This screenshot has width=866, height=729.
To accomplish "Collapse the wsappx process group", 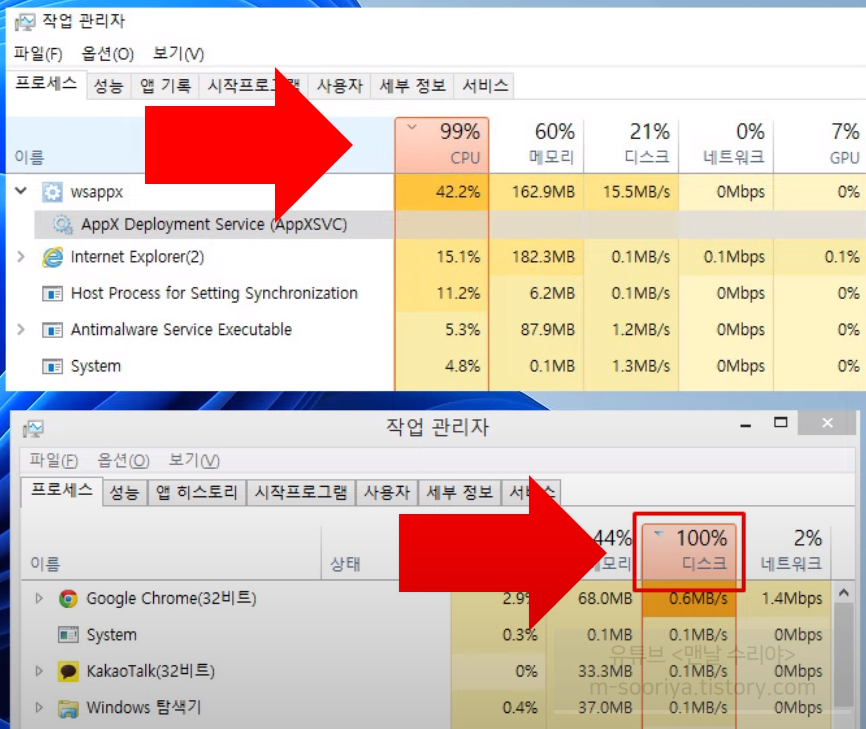I will point(21,191).
